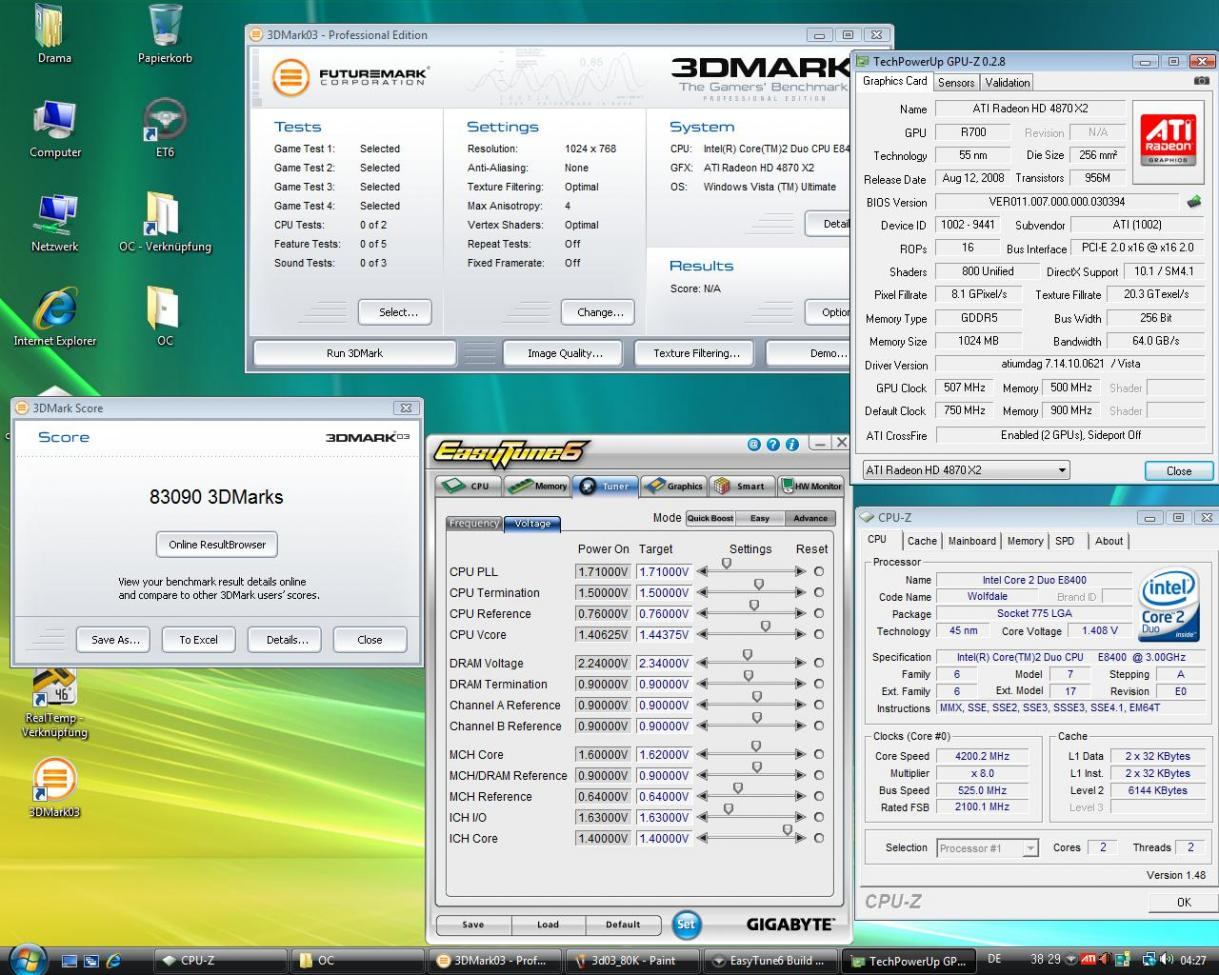Click the Online ResultBrowser button
Image resolution: width=1219 pixels, height=975 pixels.
(216, 545)
